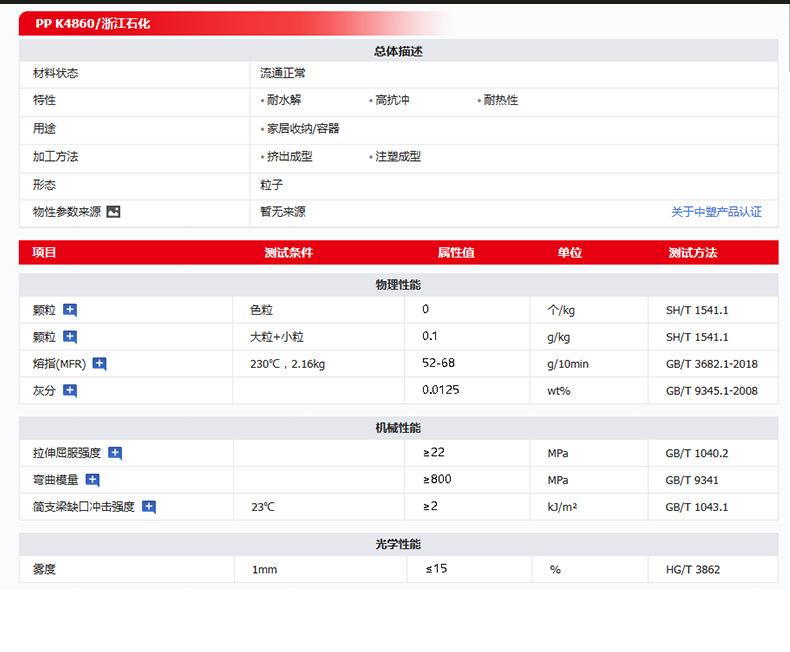790x652 pixels.
Task: Click plus icon next to 简支梁缺口冲击强度
Action: point(149,507)
